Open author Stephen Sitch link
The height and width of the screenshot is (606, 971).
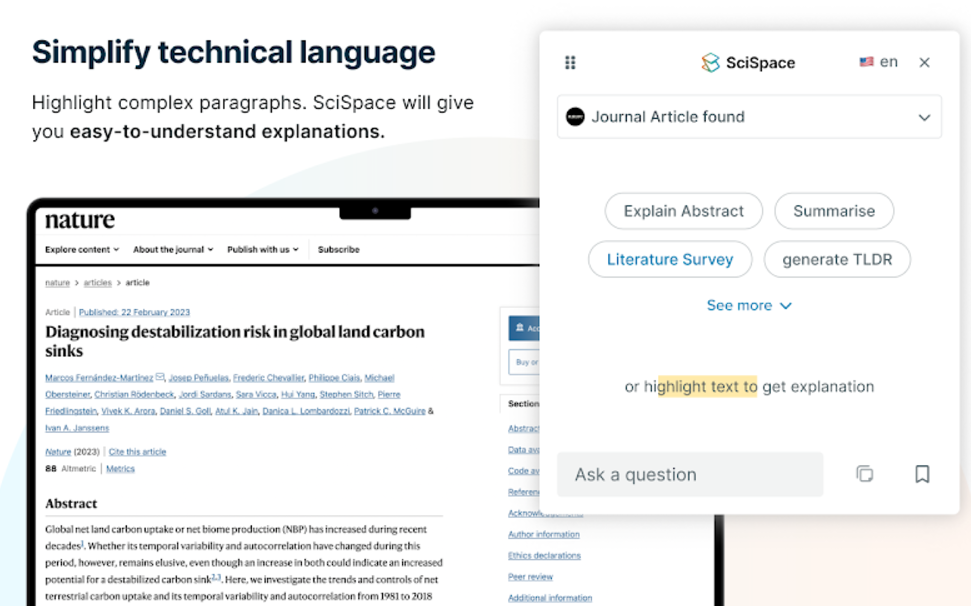[x=347, y=394]
